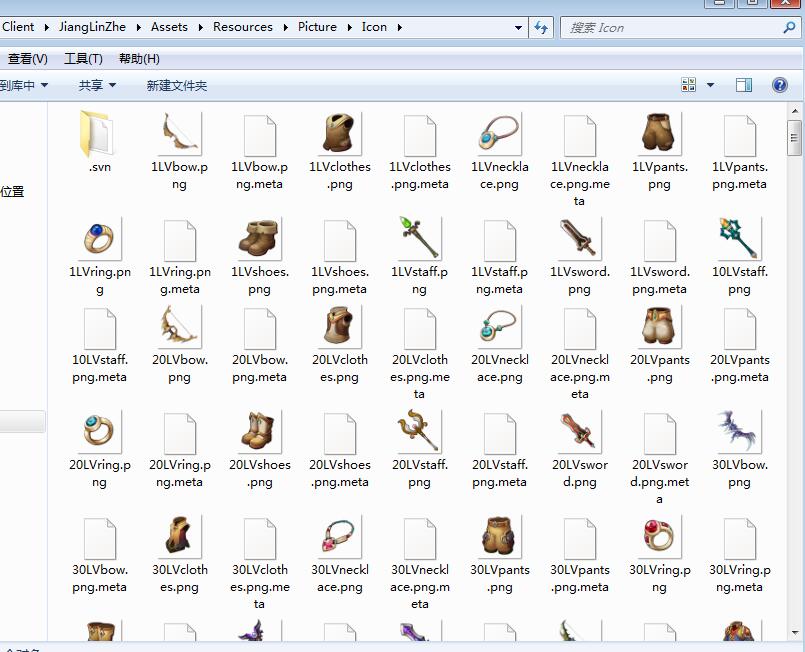This screenshot has width=805, height=652.
Task: Expand the view options dropdown arrow
Action: pyautogui.click(x=711, y=86)
